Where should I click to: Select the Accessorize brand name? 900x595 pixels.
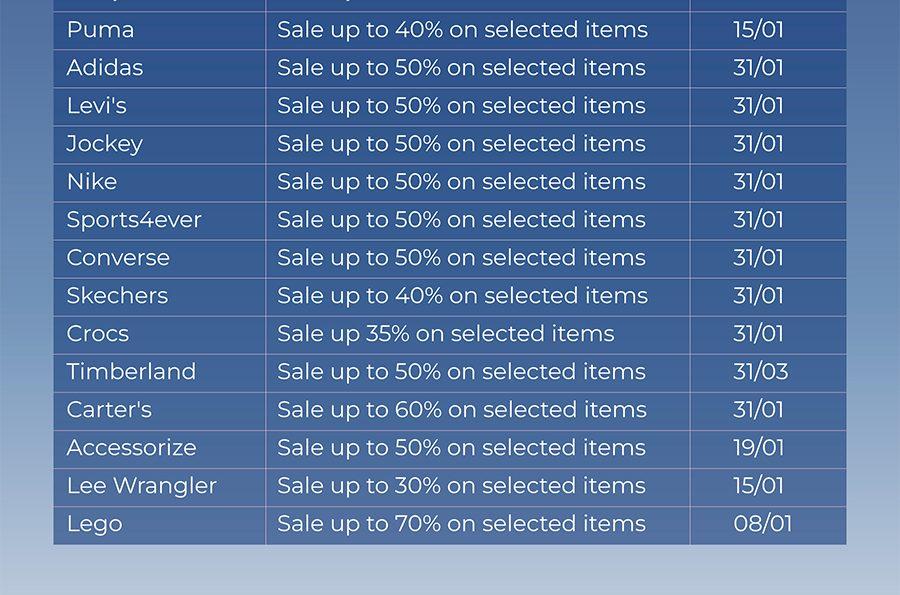[131, 448]
